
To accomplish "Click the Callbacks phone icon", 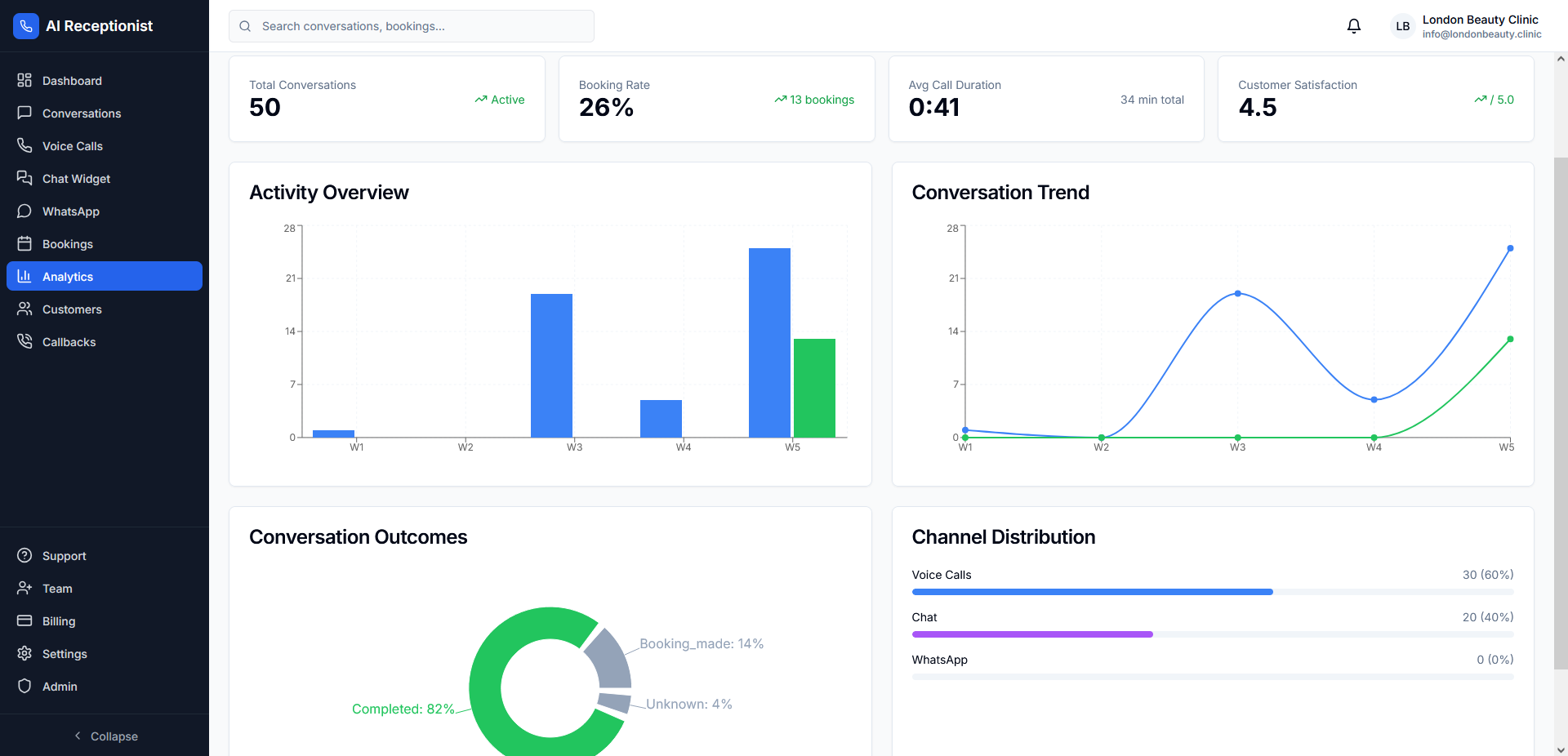I will (x=25, y=341).
